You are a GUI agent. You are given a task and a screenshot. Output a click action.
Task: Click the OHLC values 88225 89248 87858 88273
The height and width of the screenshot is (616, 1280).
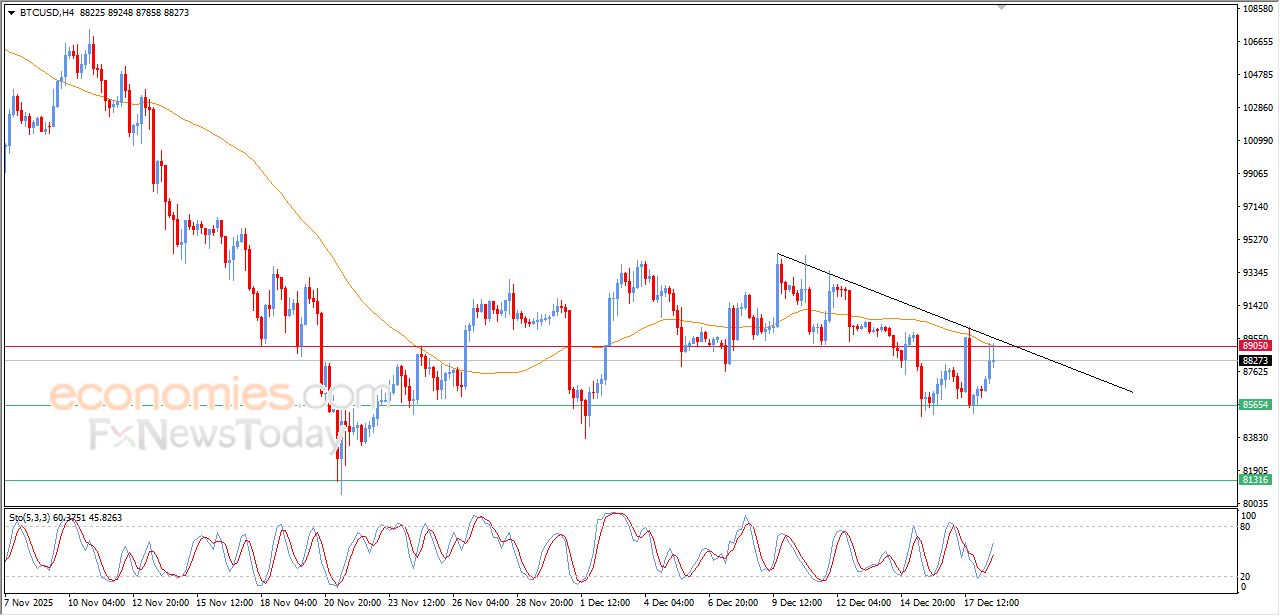(x=133, y=13)
